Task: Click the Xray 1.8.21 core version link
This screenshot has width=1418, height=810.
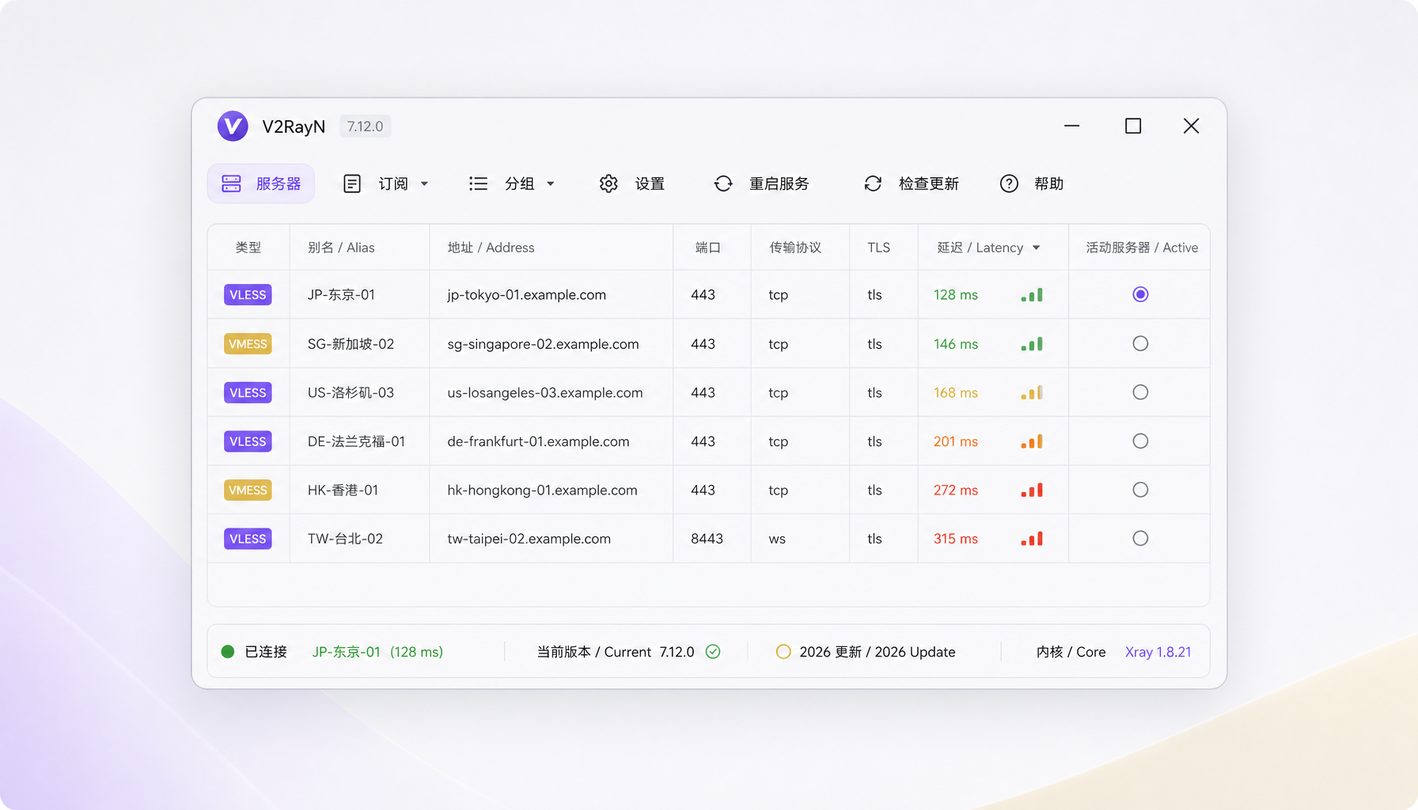Action: [1158, 652]
